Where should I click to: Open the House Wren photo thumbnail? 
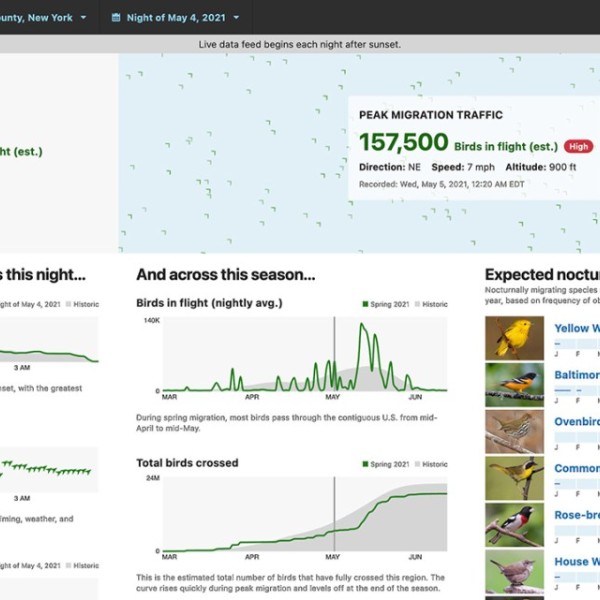click(514, 570)
